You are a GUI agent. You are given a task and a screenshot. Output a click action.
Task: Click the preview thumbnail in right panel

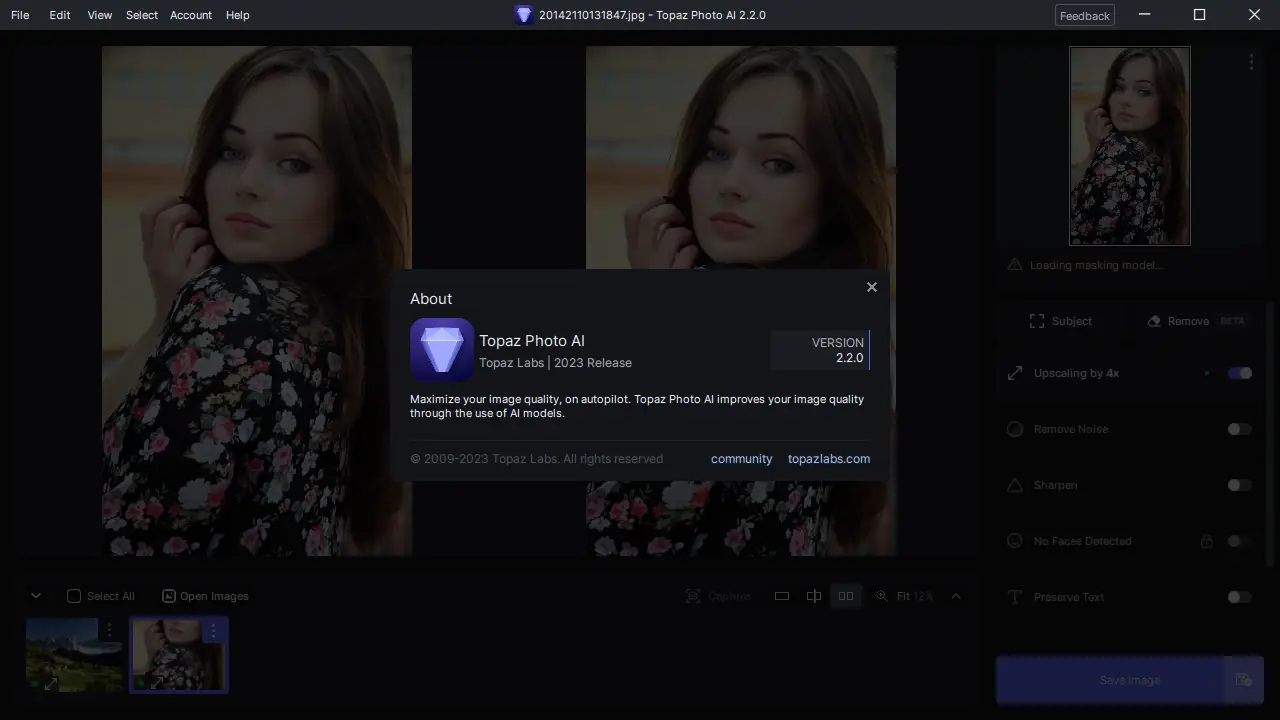[1130, 146]
